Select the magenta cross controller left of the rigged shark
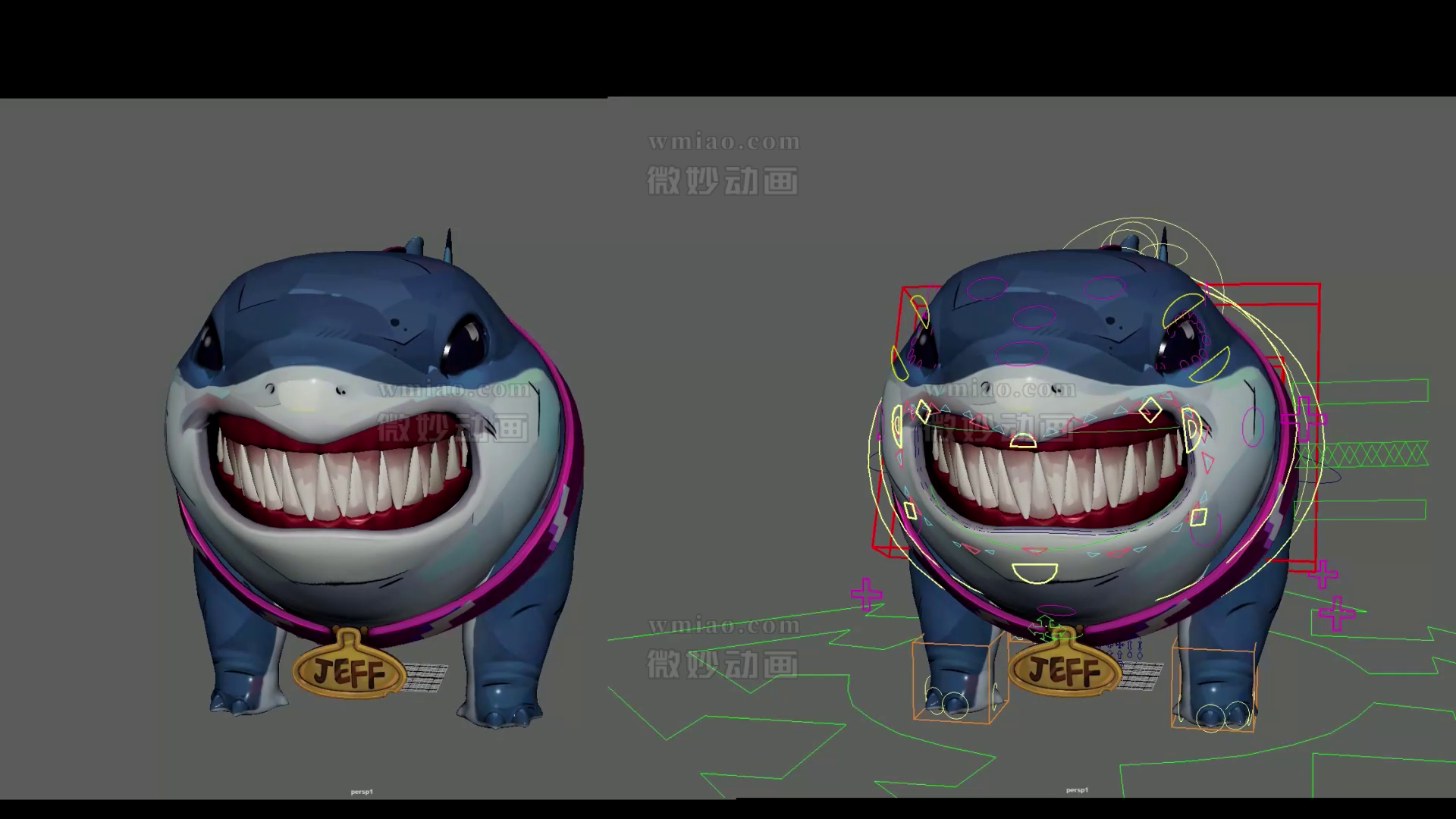The height and width of the screenshot is (819, 1456). [x=866, y=594]
